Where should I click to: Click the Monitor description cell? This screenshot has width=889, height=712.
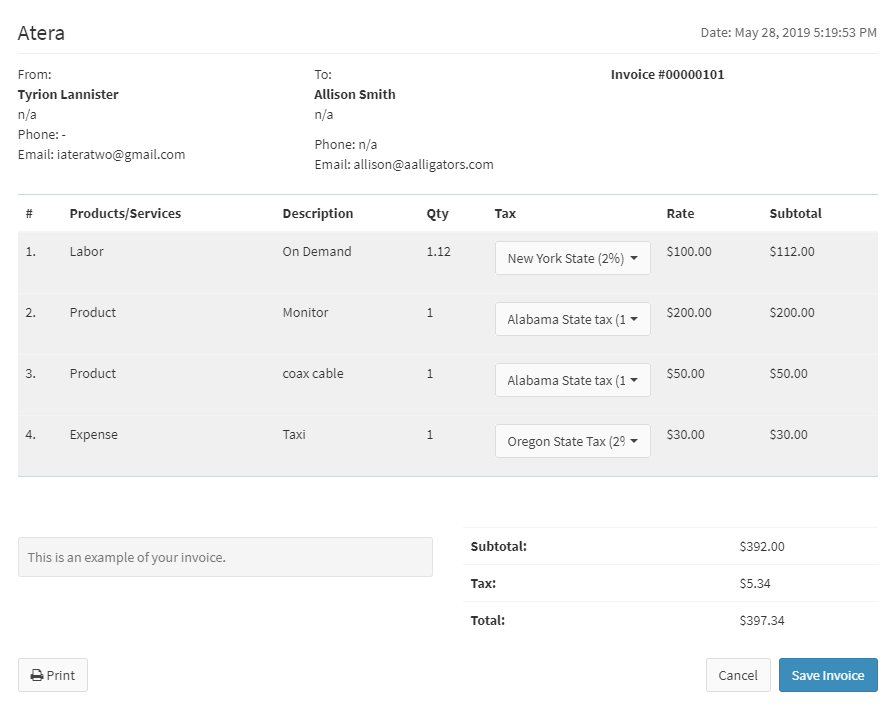[x=306, y=312]
